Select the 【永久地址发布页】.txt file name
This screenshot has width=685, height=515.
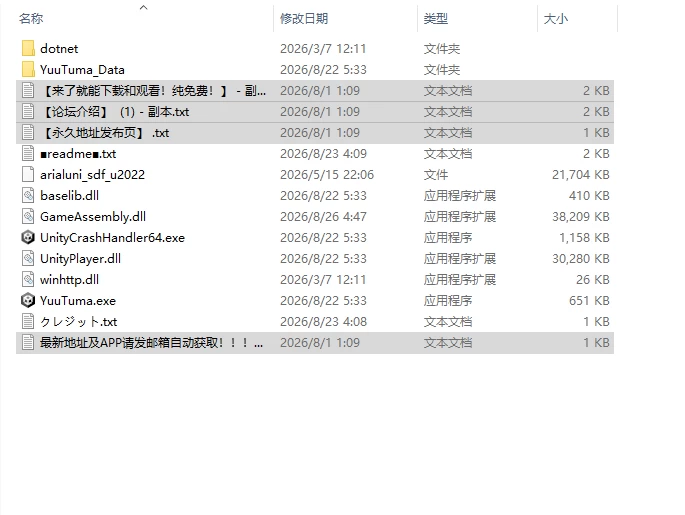[x=104, y=132]
